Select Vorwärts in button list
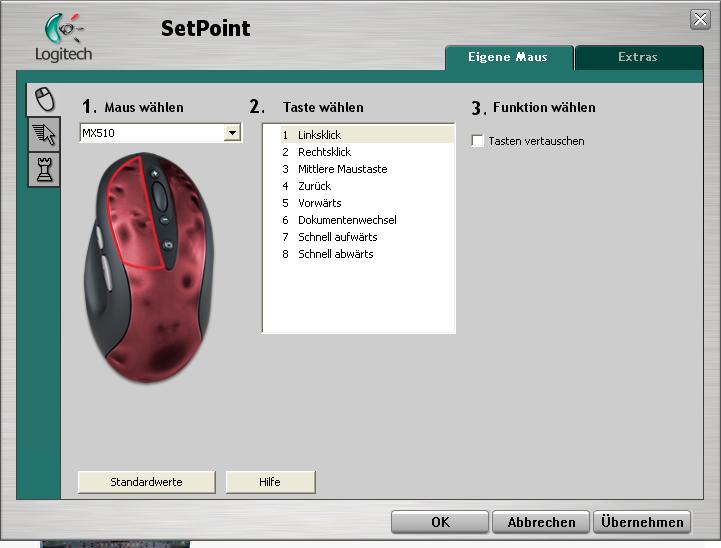Image resolution: width=721 pixels, height=548 pixels. 367,203
